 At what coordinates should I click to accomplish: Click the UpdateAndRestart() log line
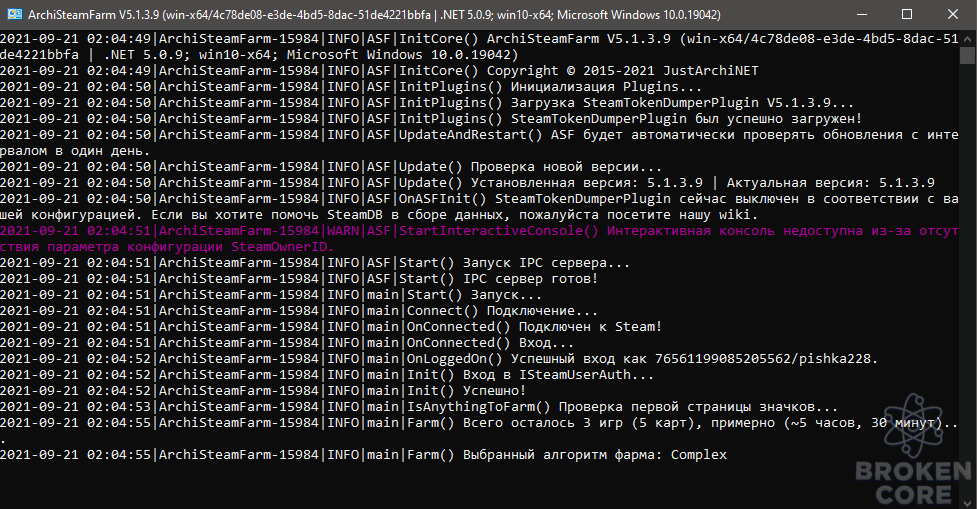tap(479, 143)
